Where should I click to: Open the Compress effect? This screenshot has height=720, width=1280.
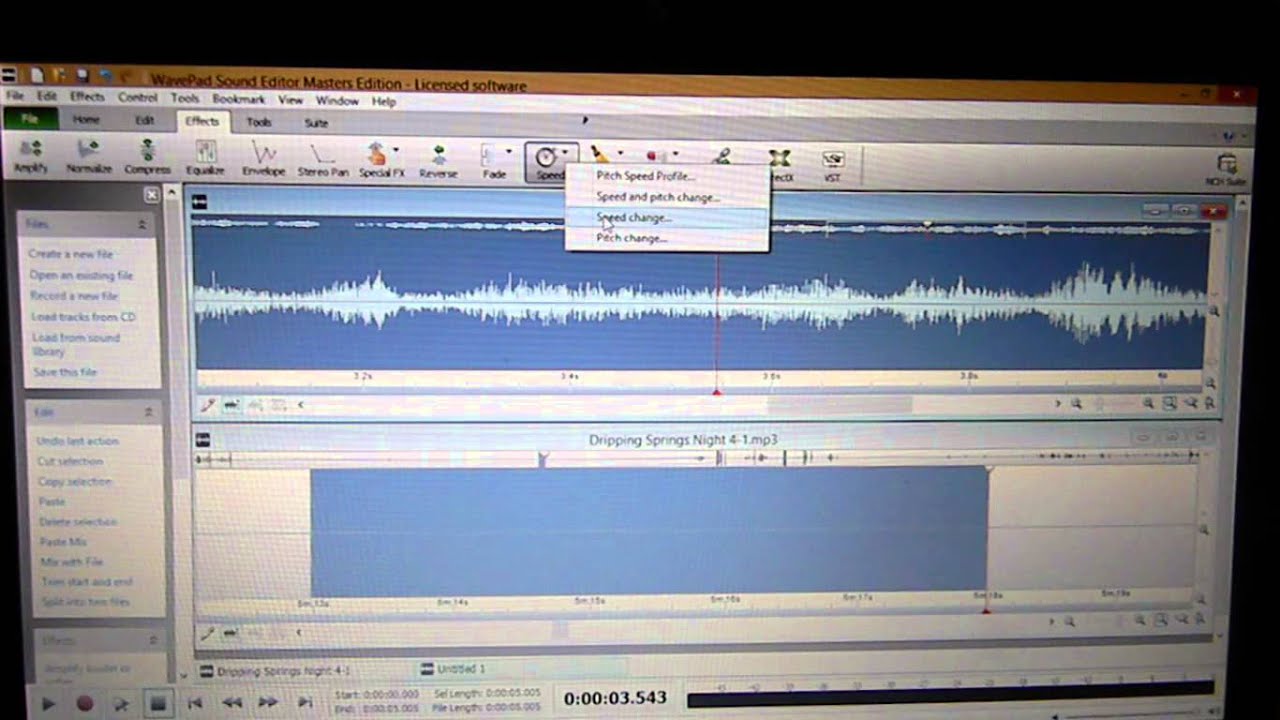pos(147,158)
